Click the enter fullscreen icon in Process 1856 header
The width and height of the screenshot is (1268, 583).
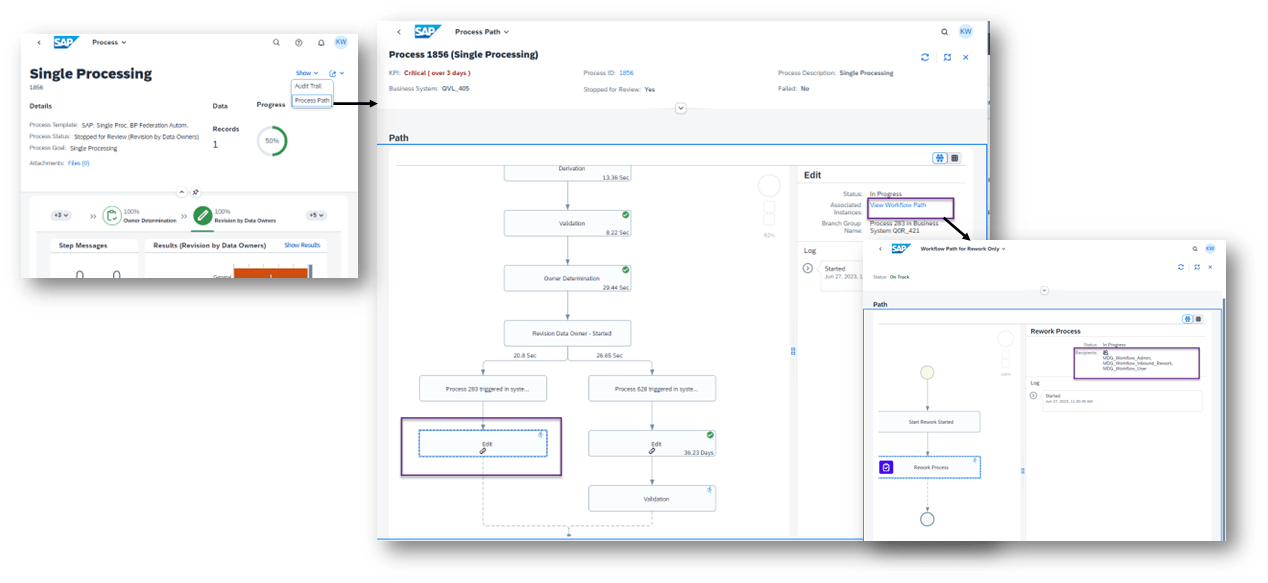click(947, 57)
